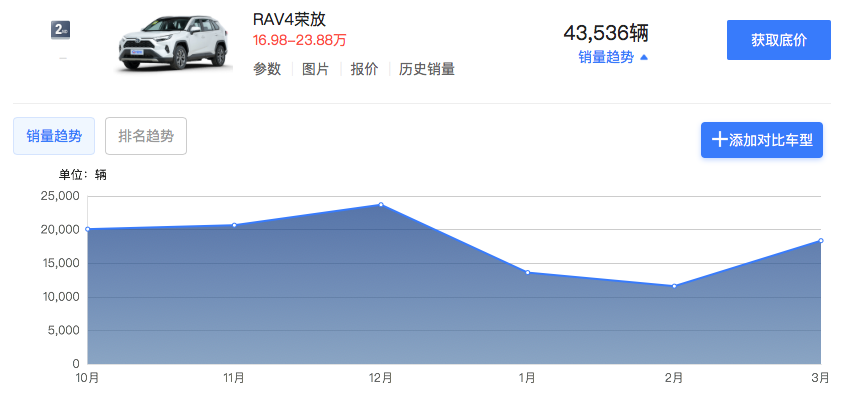Click the 43,536辆 sales figure
The image size is (841, 394).
coord(606,33)
